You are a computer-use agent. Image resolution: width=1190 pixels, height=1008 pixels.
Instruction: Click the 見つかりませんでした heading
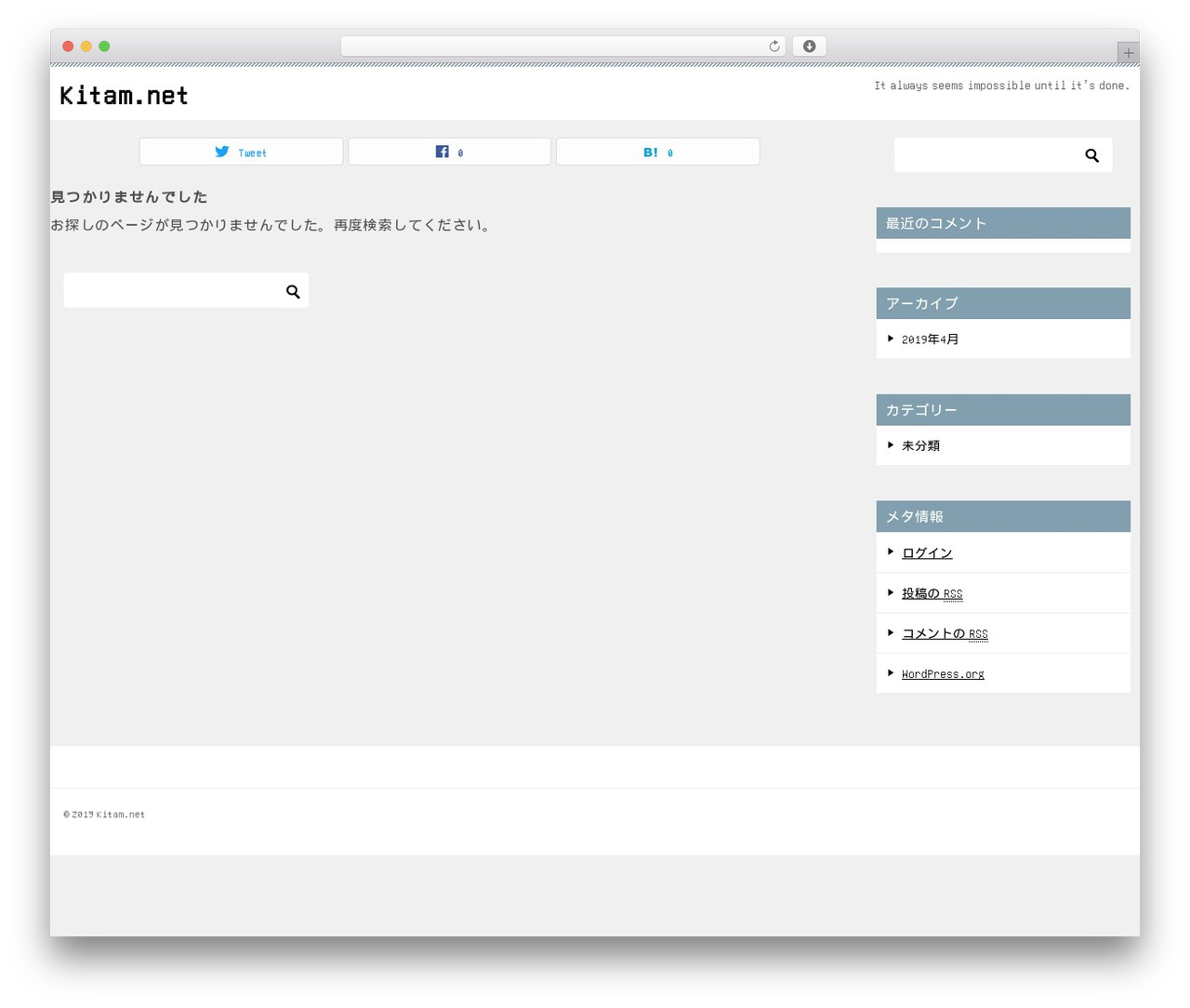[129, 197]
